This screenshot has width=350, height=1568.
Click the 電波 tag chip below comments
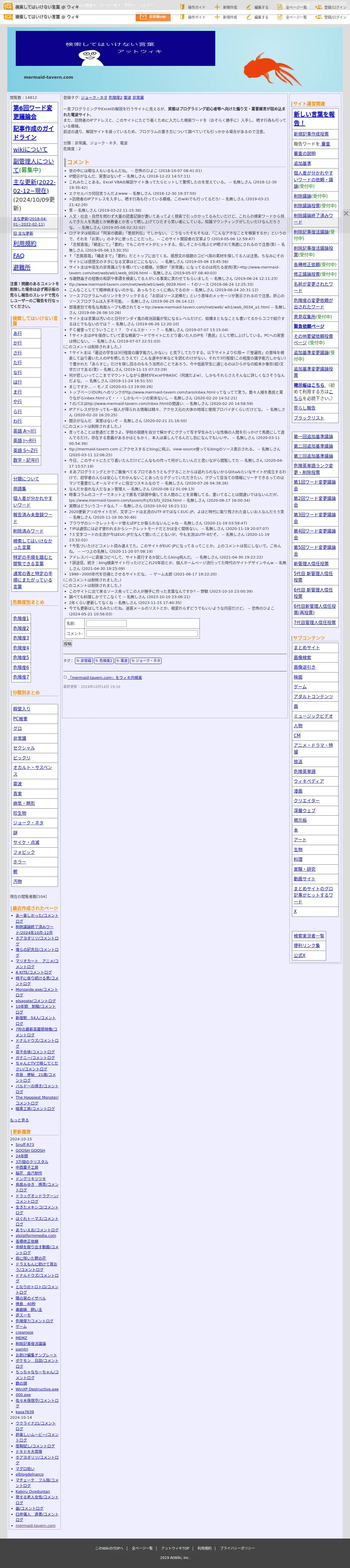[122, 661]
